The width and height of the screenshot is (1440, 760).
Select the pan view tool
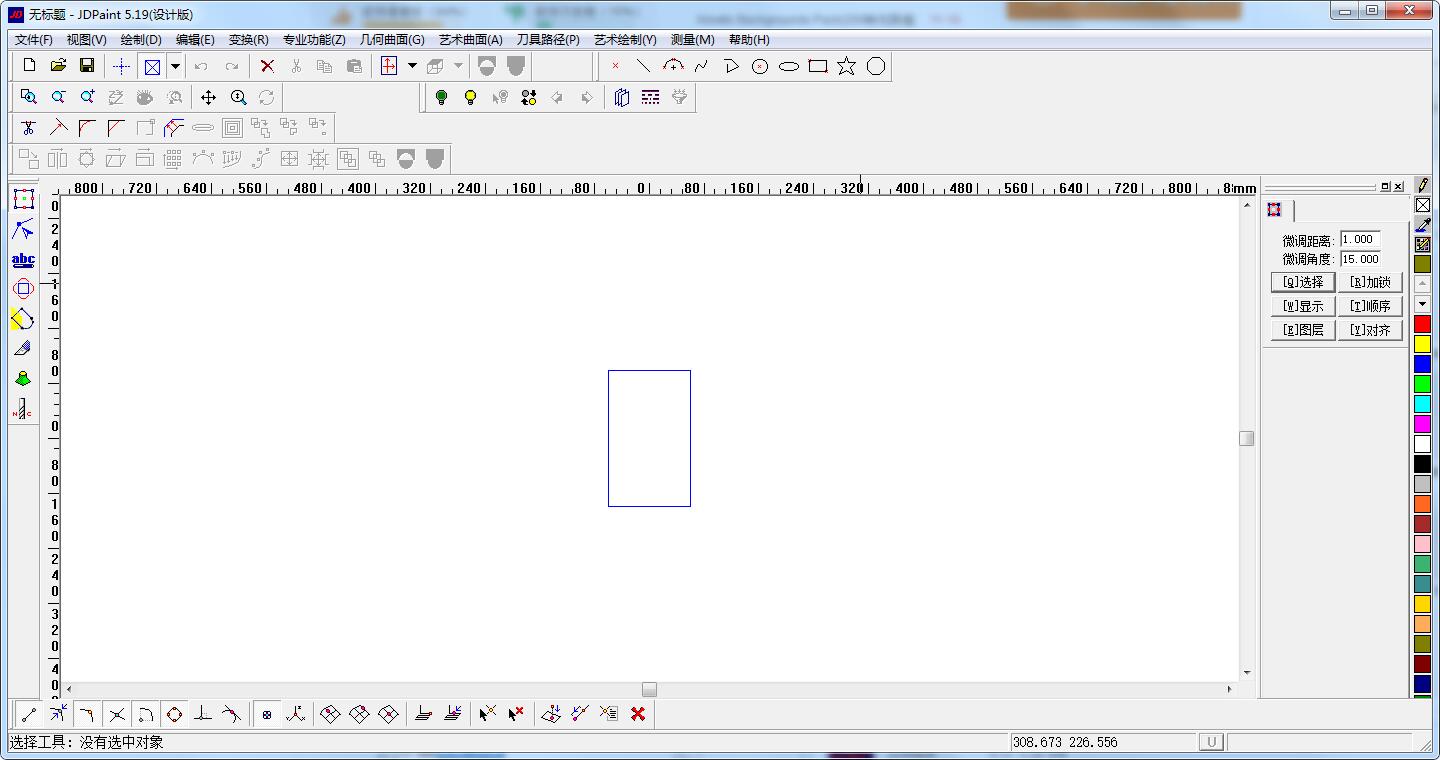tap(208, 97)
